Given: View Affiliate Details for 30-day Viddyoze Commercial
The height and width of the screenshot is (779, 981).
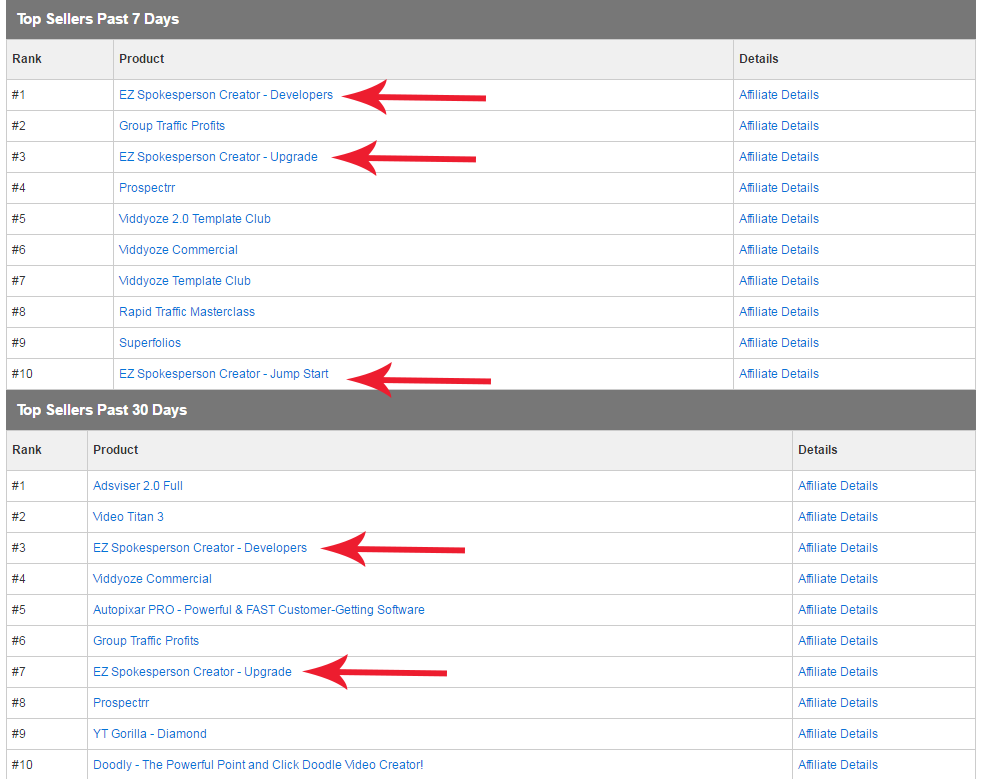Looking at the screenshot, I should [x=838, y=579].
